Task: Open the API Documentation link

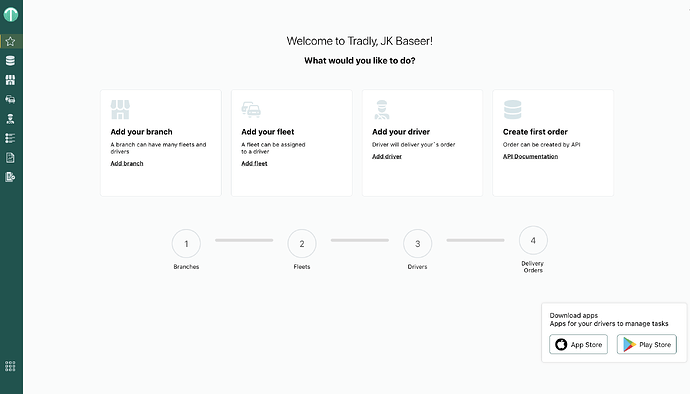Action: tap(530, 156)
